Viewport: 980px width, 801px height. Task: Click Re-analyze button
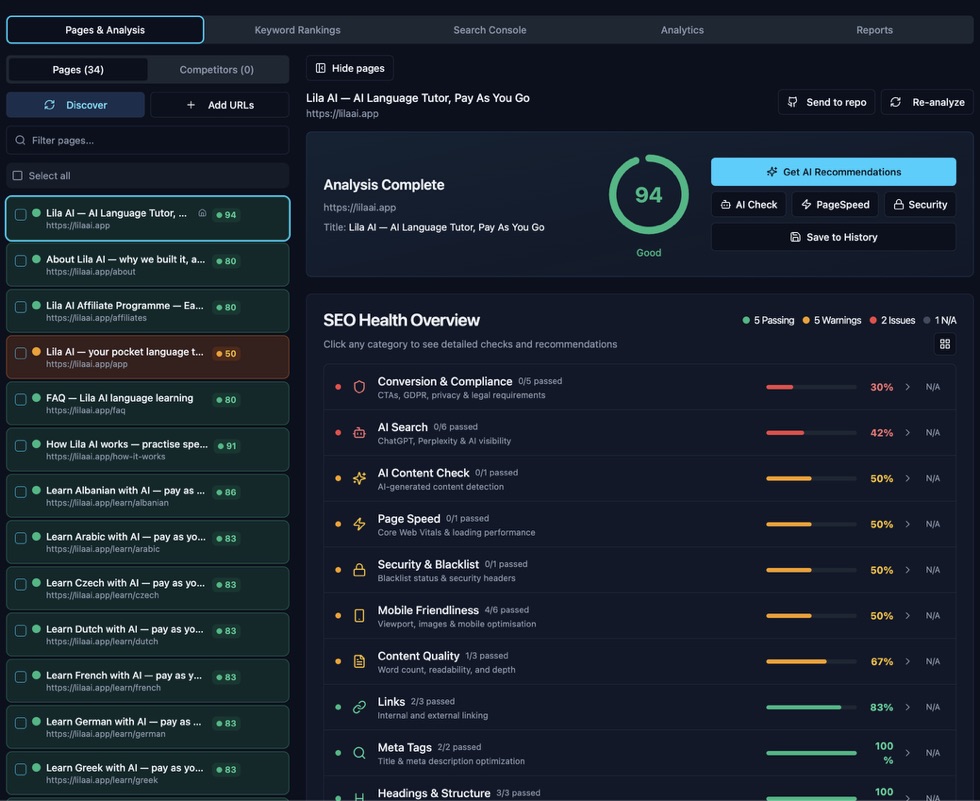(928, 102)
